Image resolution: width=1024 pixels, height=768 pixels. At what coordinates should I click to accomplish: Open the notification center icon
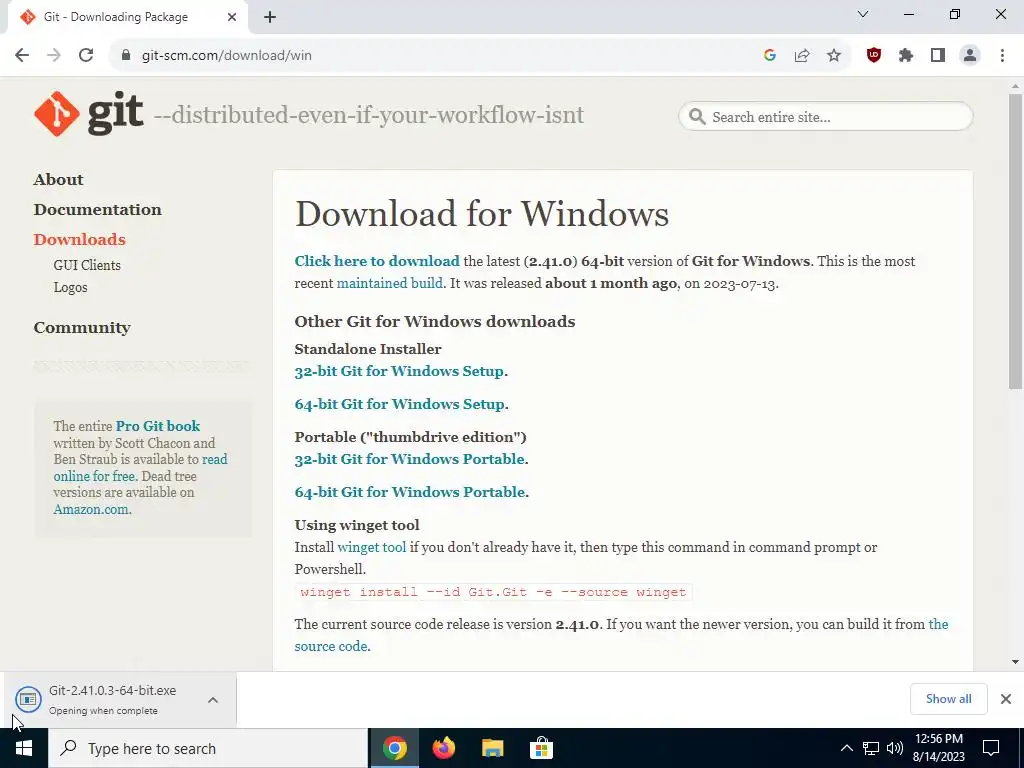tap(991, 748)
